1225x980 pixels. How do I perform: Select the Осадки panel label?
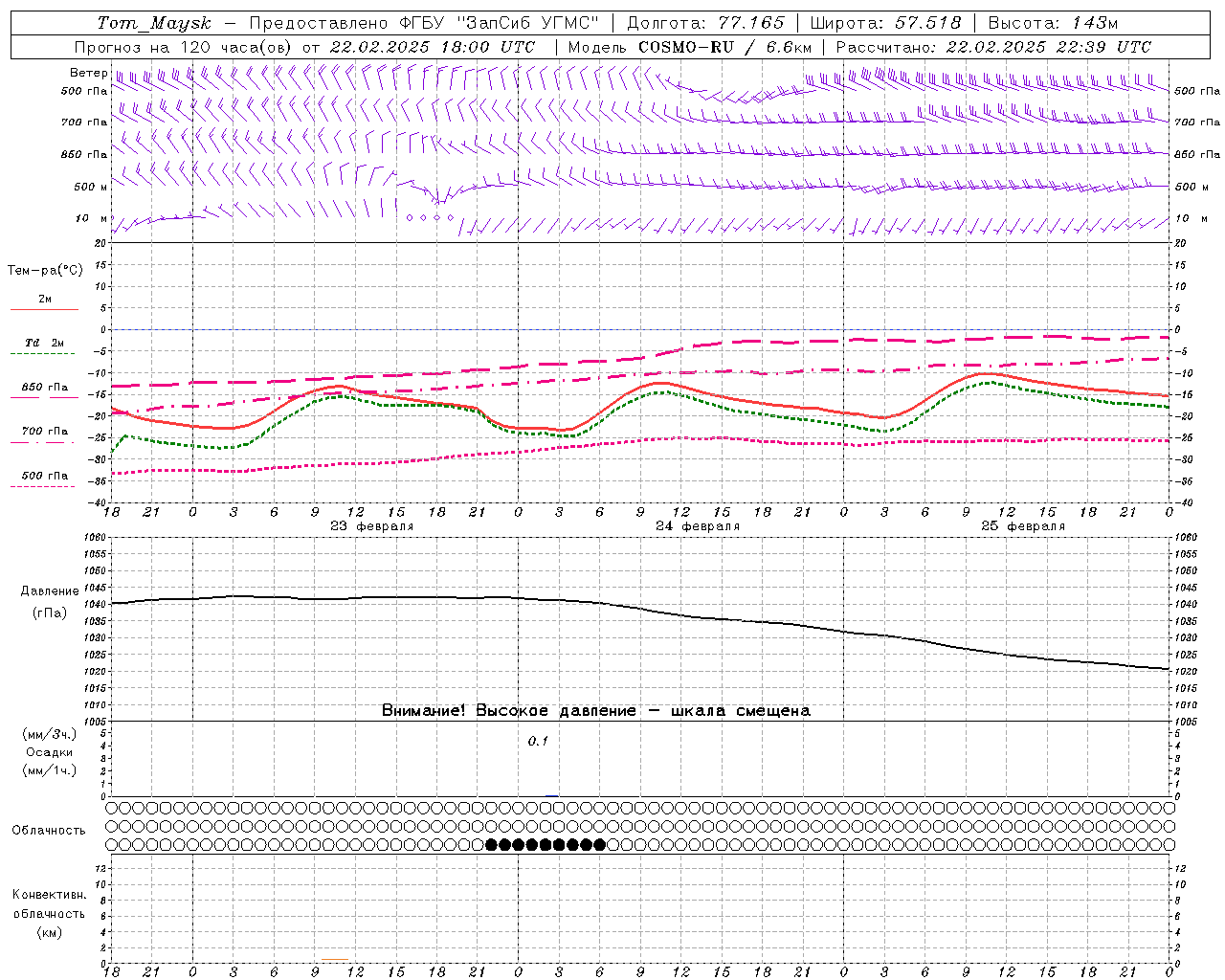50,752
